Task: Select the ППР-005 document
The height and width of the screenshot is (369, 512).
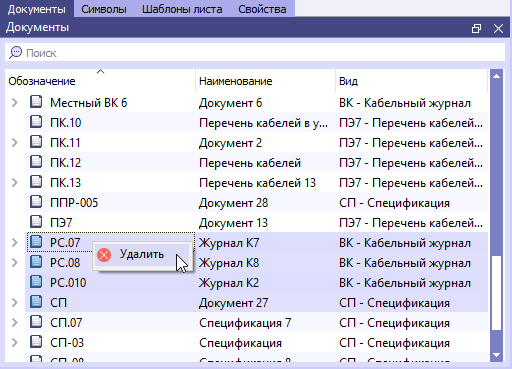Action: [74, 203]
